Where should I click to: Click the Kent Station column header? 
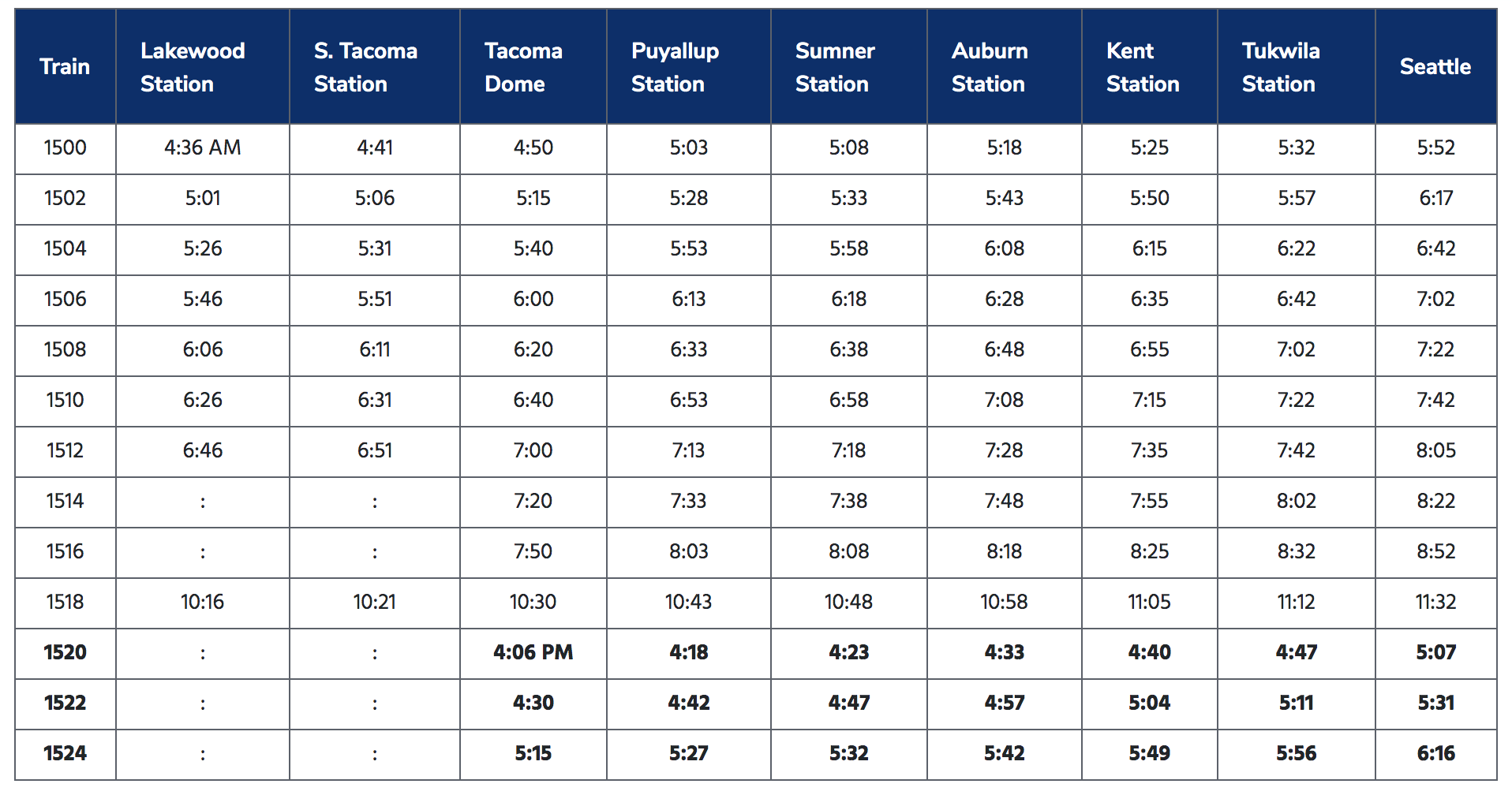(1142, 67)
